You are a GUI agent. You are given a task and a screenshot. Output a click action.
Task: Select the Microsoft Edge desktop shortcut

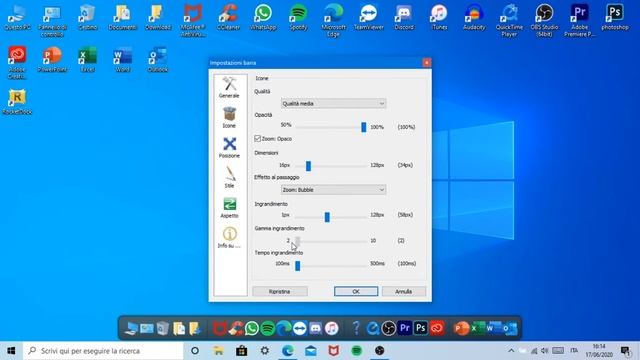point(333,20)
